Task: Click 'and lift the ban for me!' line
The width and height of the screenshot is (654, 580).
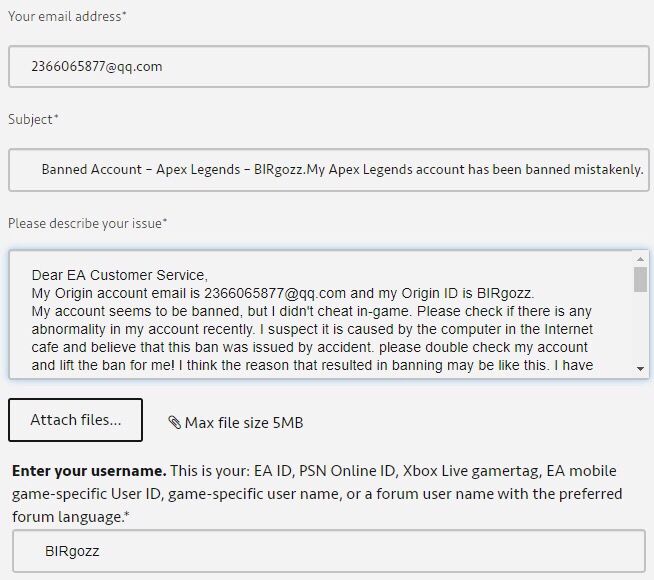Action: click(103, 365)
